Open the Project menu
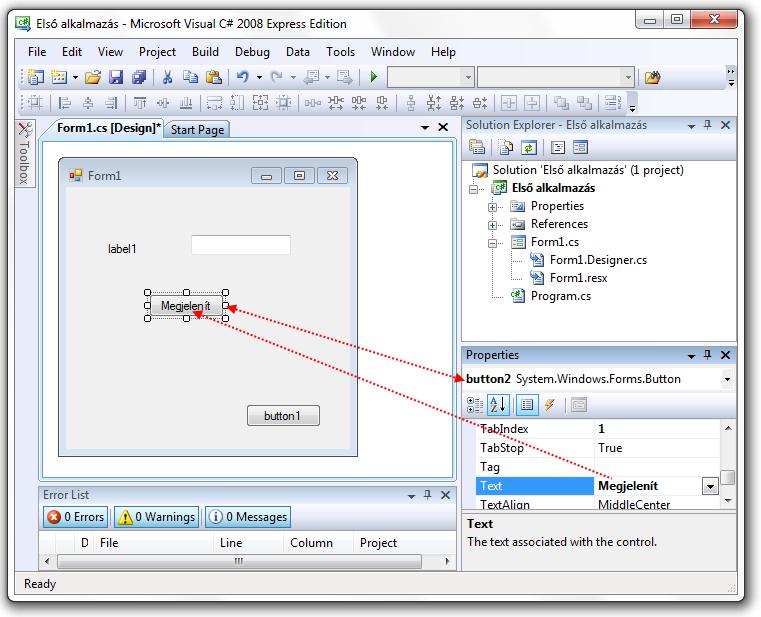 (x=157, y=52)
